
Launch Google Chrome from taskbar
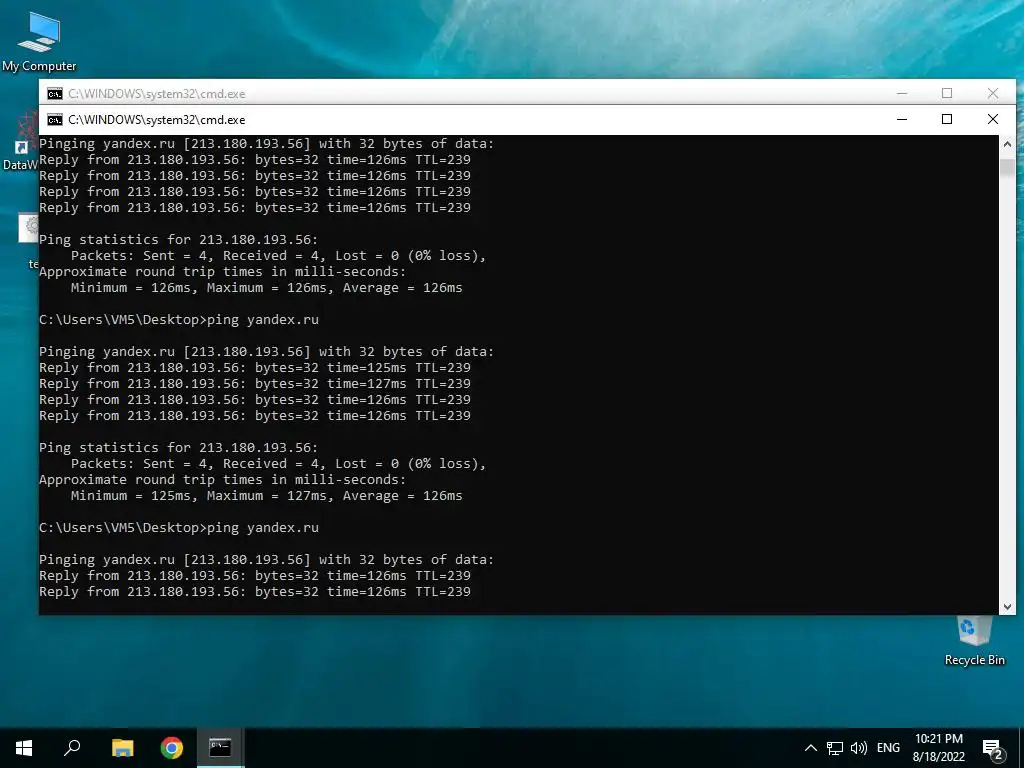point(172,748)
